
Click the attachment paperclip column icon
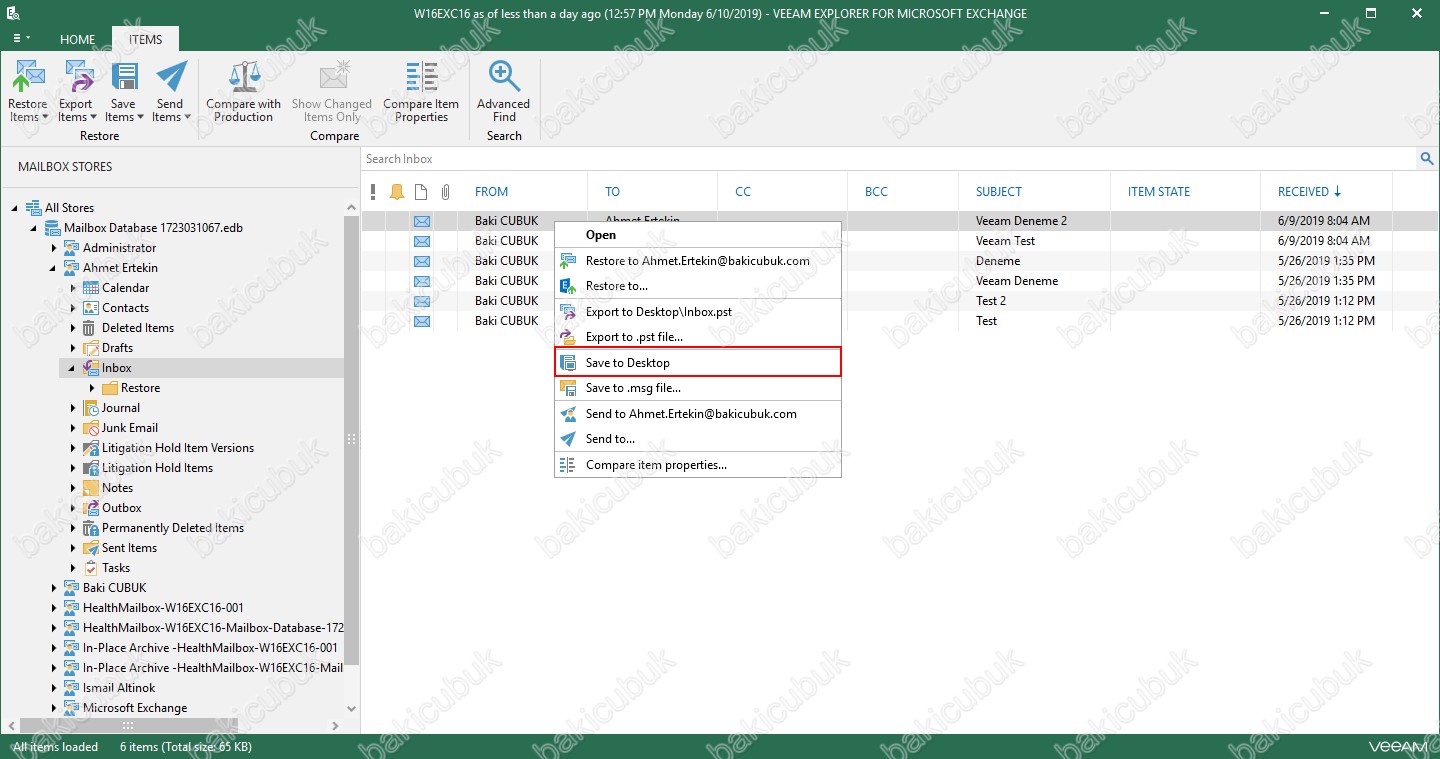446,192
